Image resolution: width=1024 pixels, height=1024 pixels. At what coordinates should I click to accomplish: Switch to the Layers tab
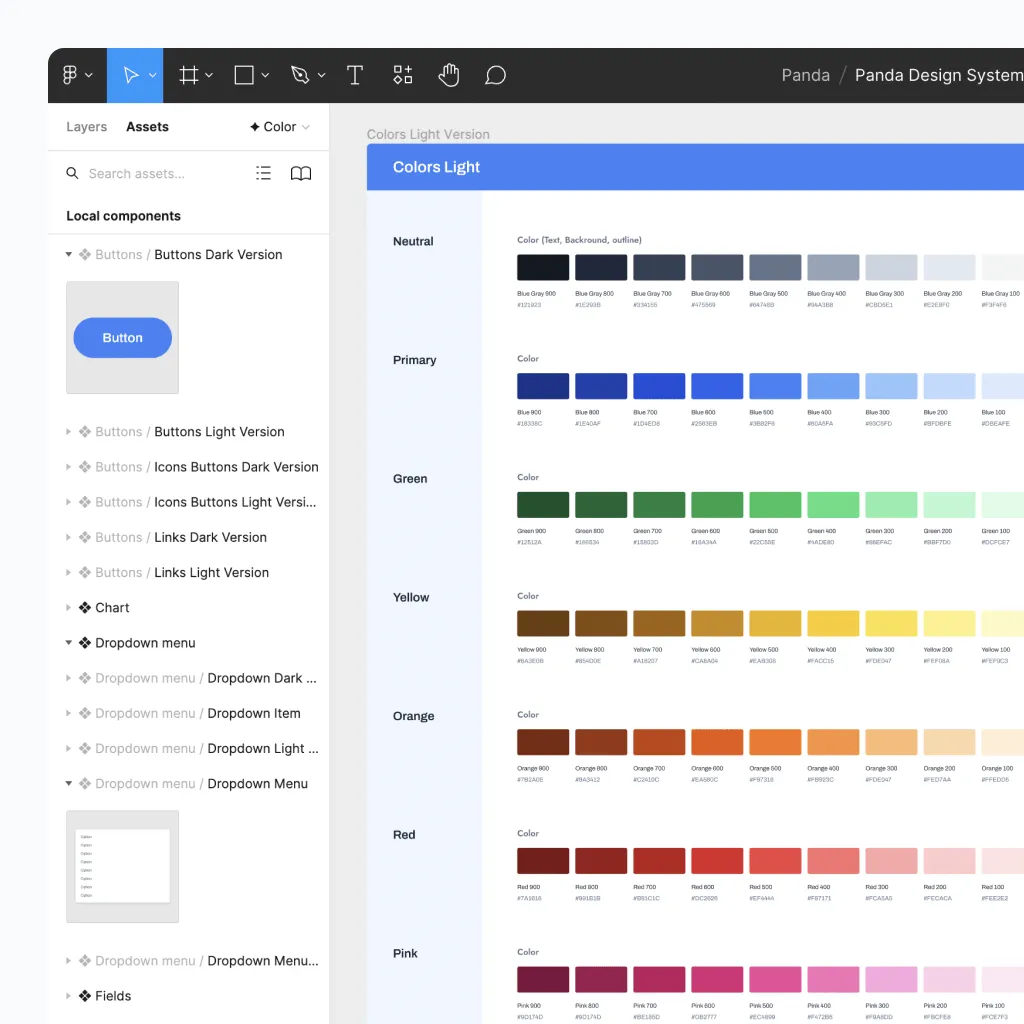pos(86,126)
